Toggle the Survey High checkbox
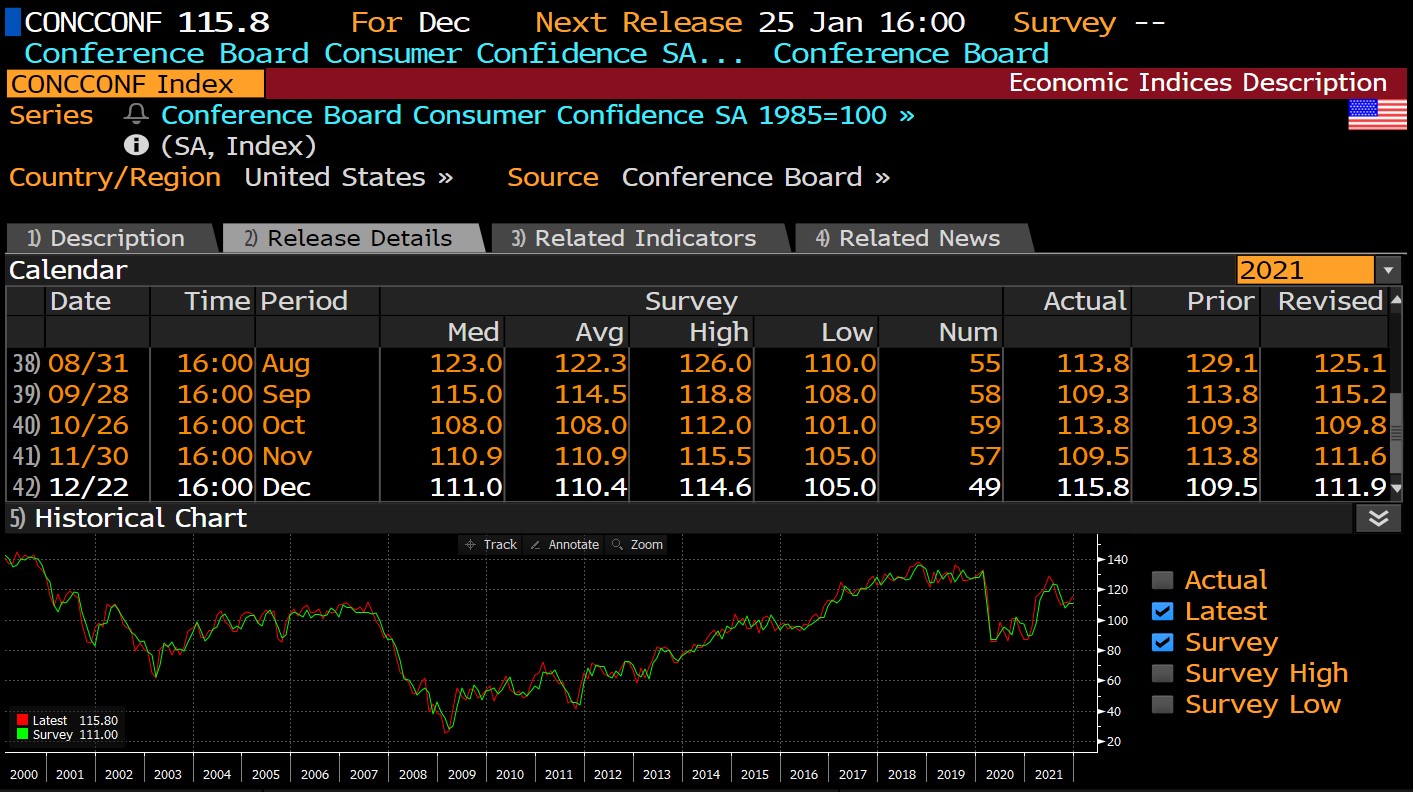The height and width of the screenshot is (792, 1413). (1162, 673)
